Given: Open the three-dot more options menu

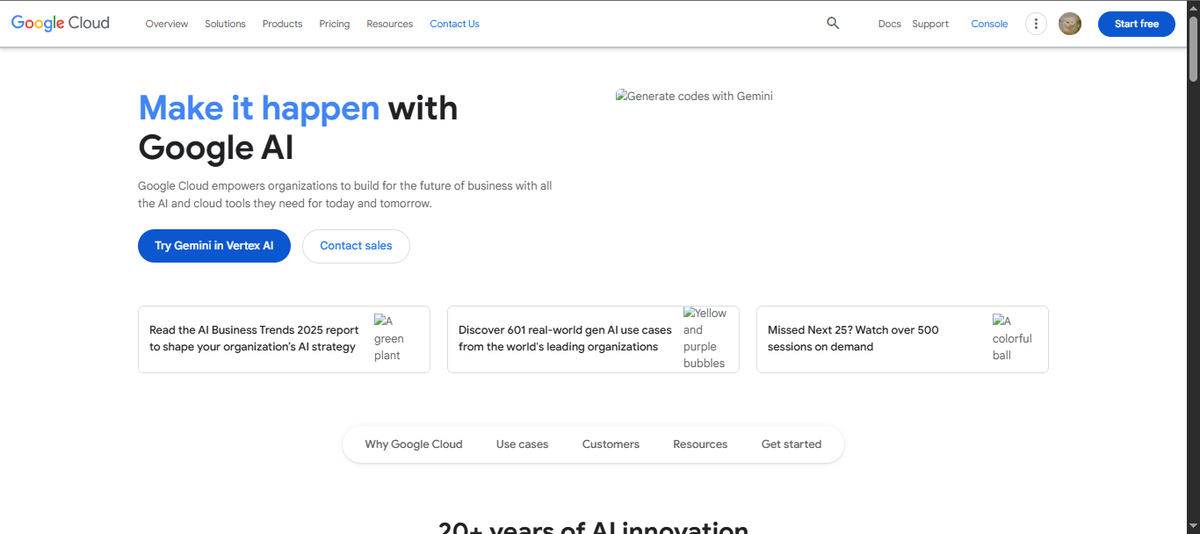Looking at the screenshot, I should [x=1036, y=24].
